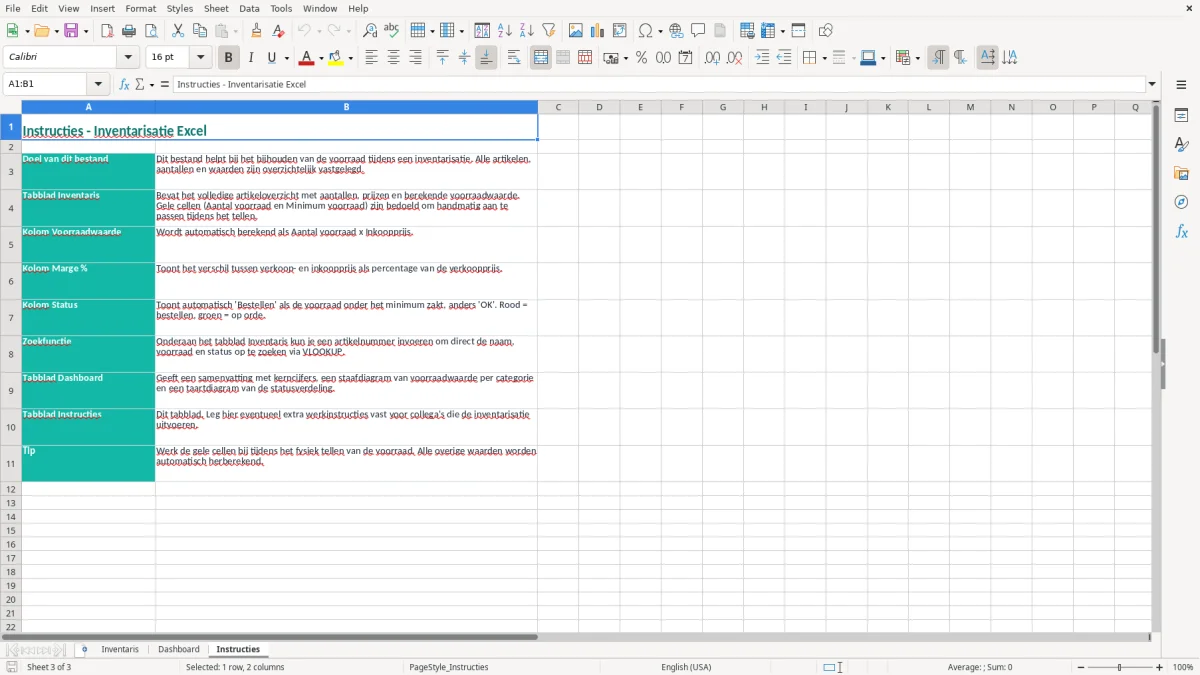Increase indent

pos(762,58)
